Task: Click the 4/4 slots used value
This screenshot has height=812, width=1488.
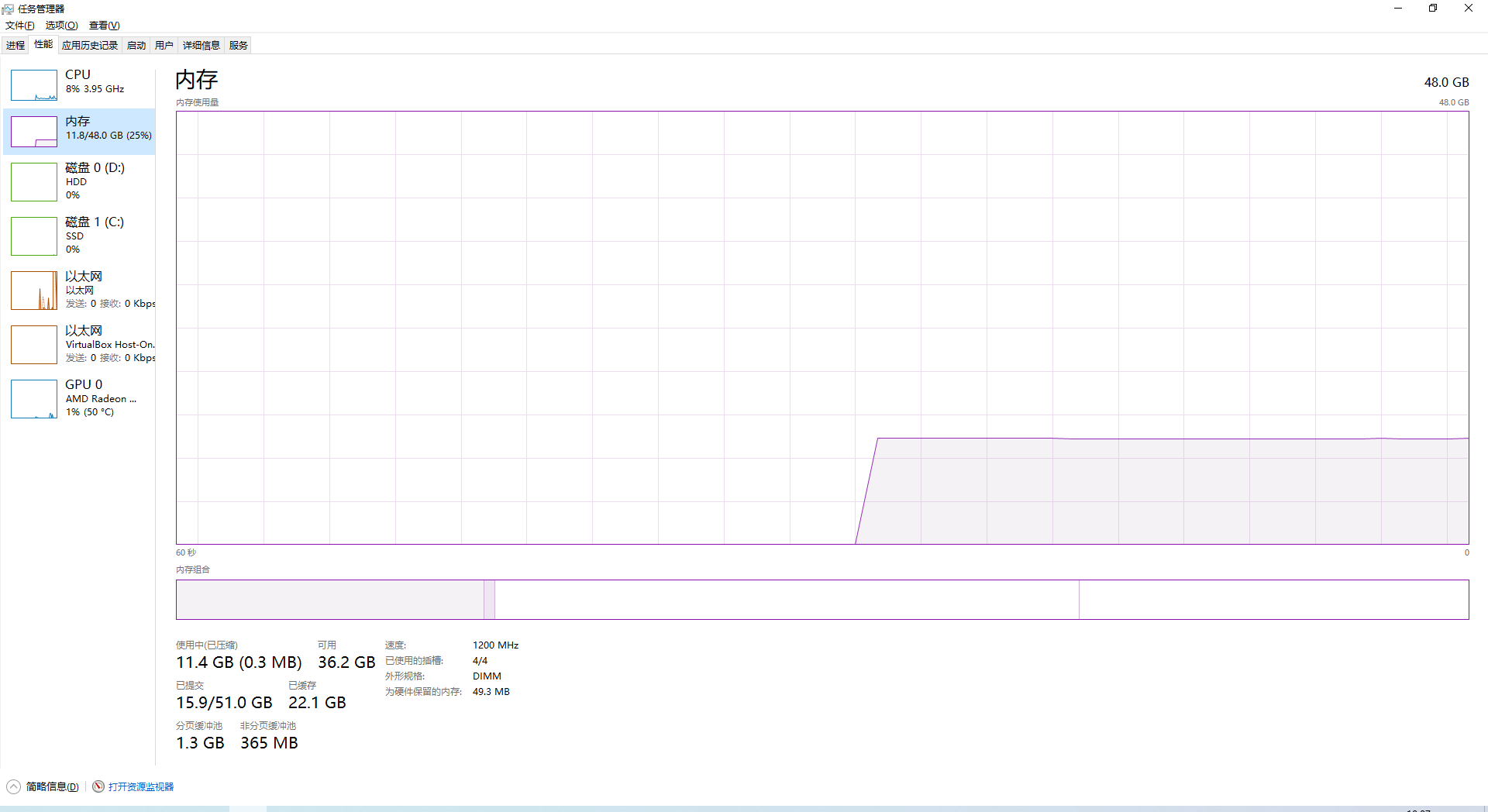Action: tap(480, 661)
